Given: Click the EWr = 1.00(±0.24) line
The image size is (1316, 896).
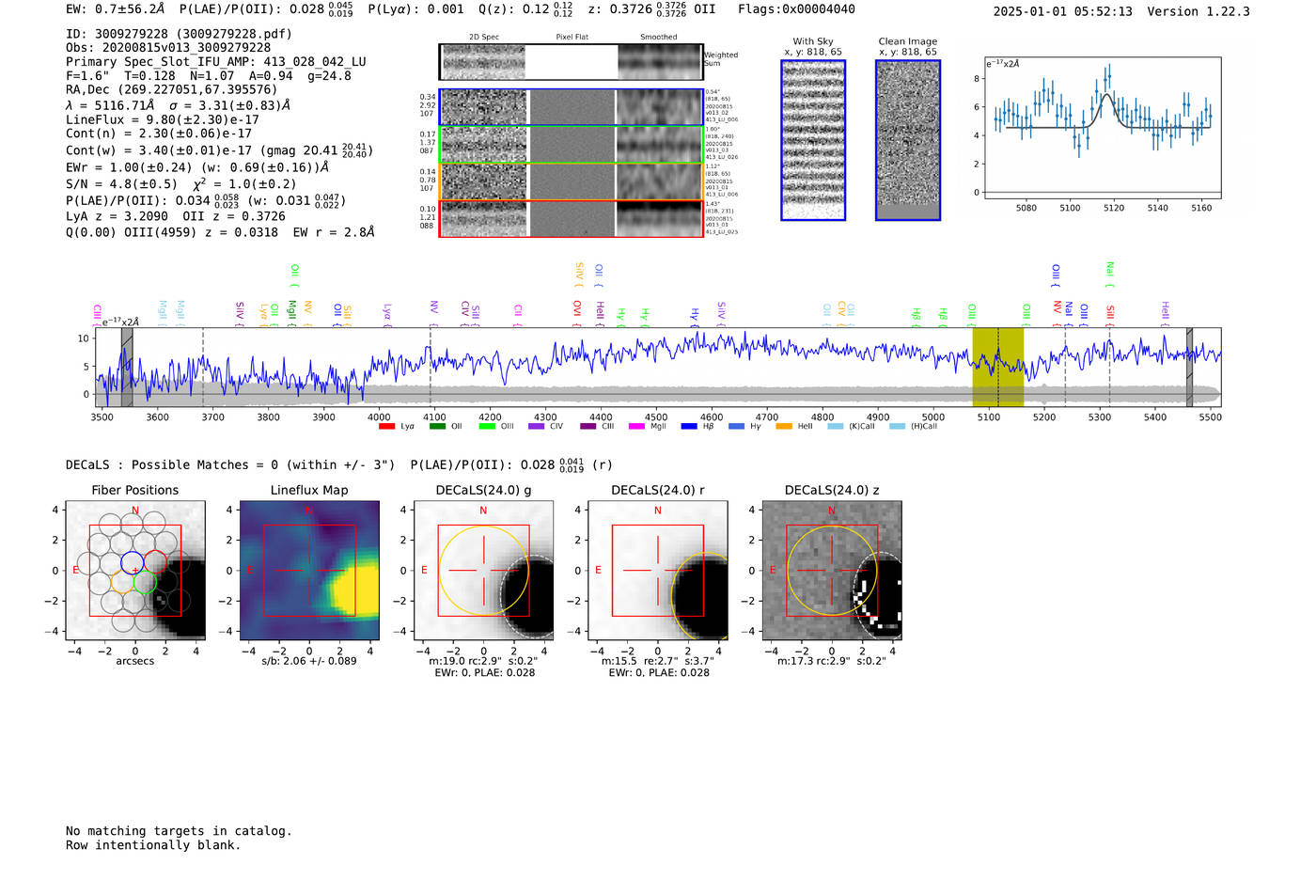Looking at the screenshot, I should [197, 167].
